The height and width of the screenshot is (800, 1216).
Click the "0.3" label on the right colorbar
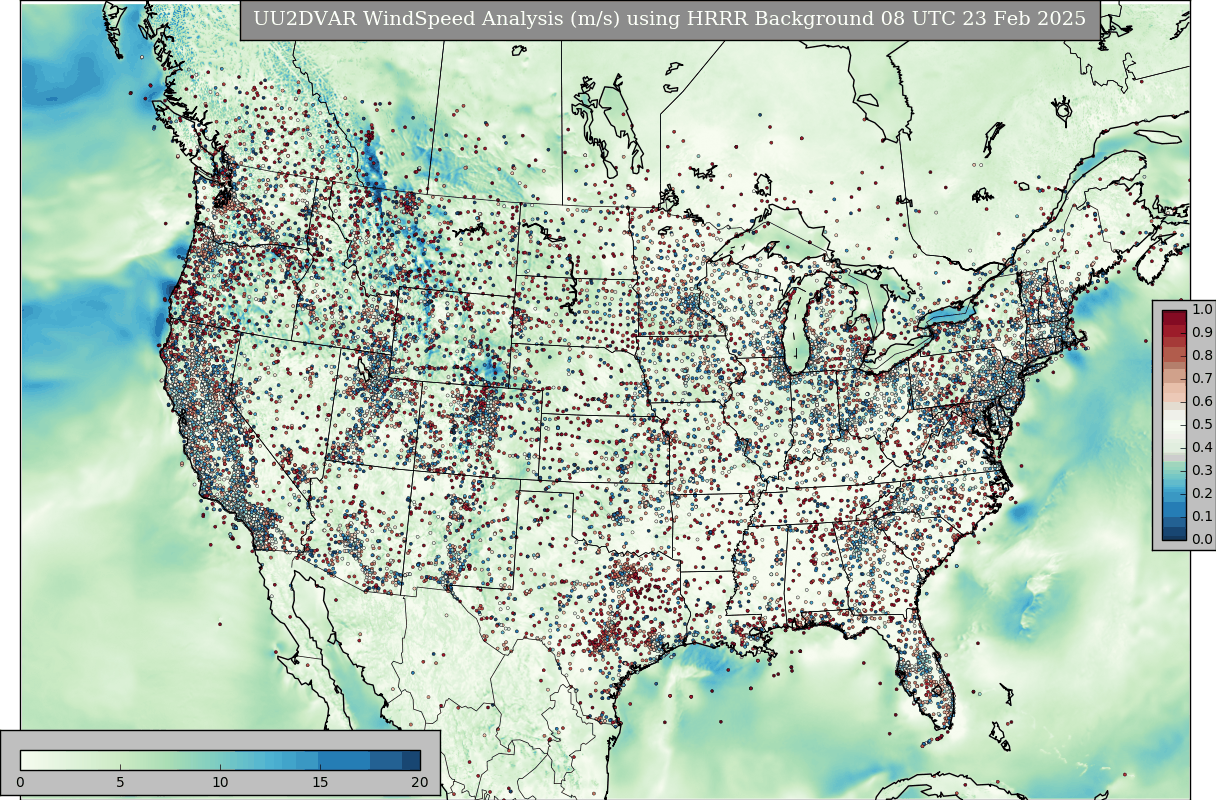(x=1202, y=471)
